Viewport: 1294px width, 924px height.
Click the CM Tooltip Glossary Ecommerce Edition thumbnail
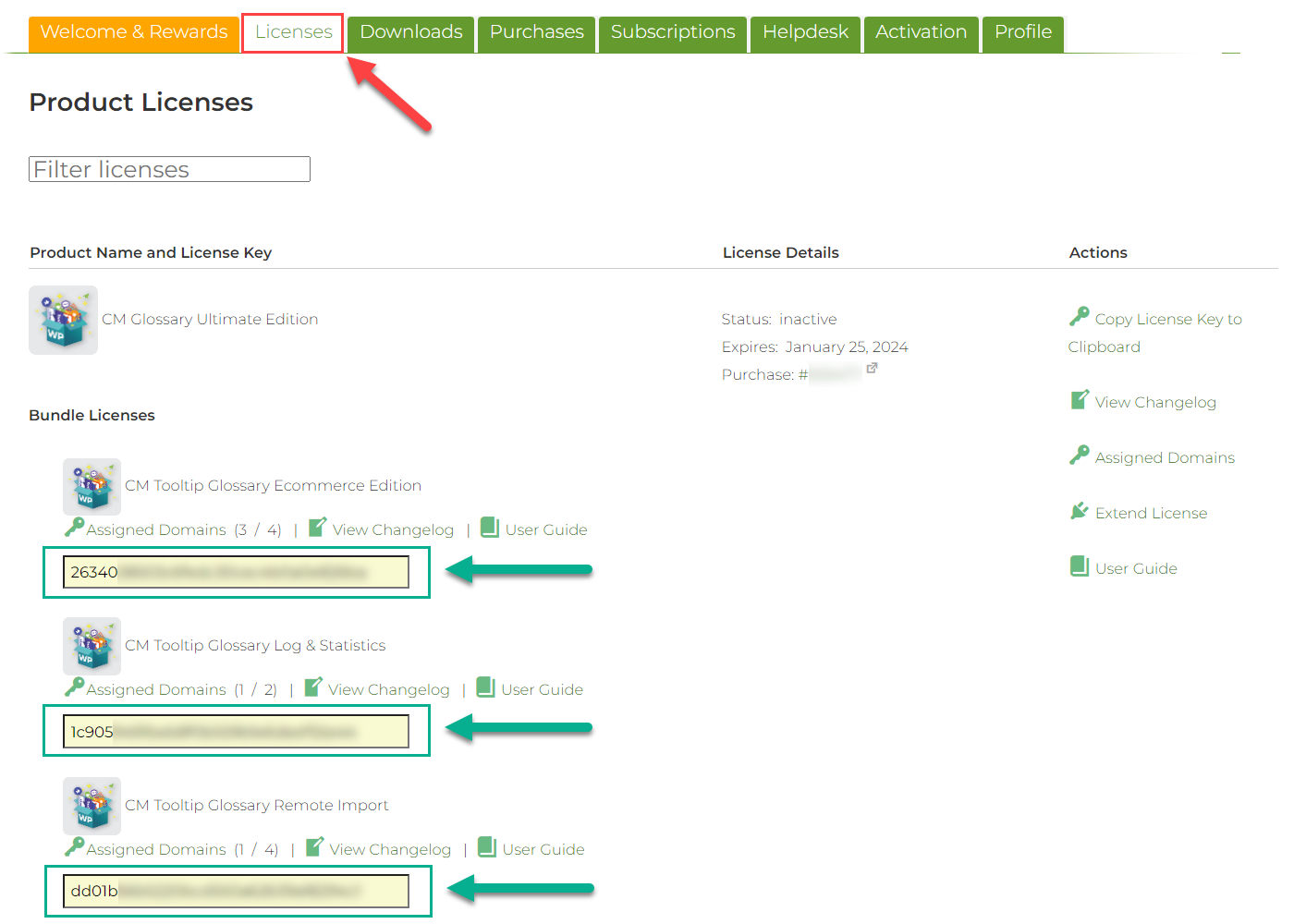(92, 487)
